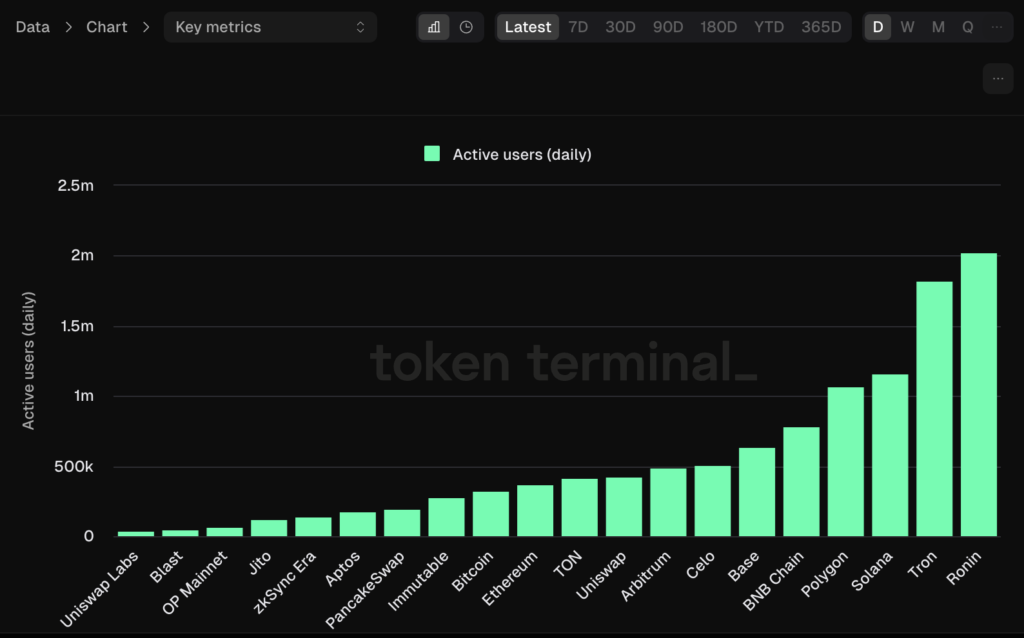Click the BNB Chain bar
This screenshot has height=638, width=1024.
click(801, 482)
